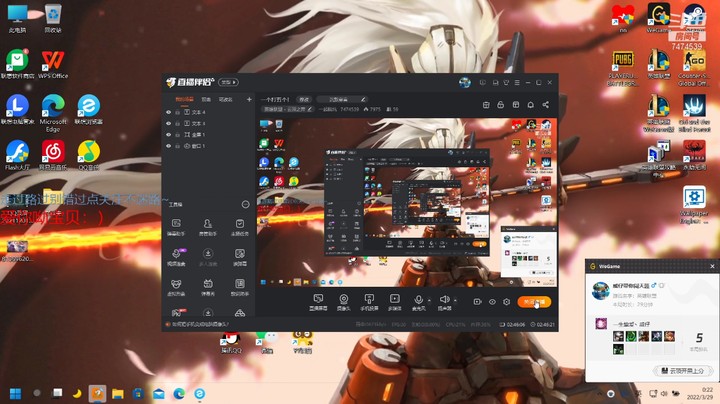The width and height of the screenshot is (720, 404).
Task: Add a camera source via 摄像头 icon
Action: (343, 299)
